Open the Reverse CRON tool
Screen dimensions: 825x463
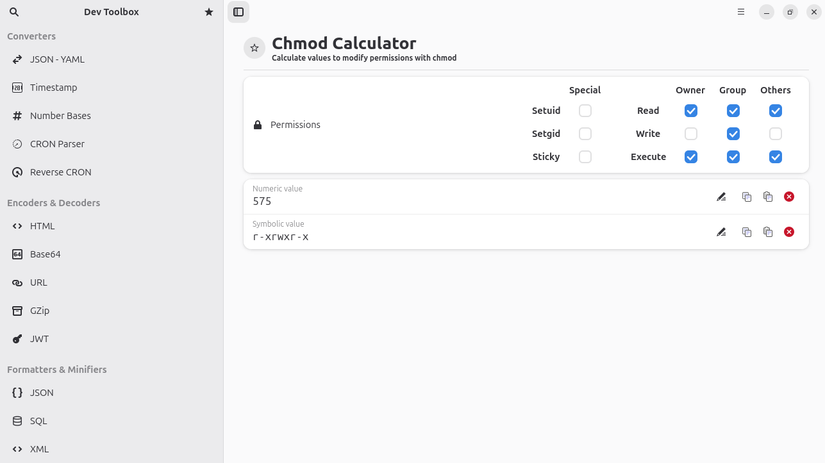pos(112,172)
